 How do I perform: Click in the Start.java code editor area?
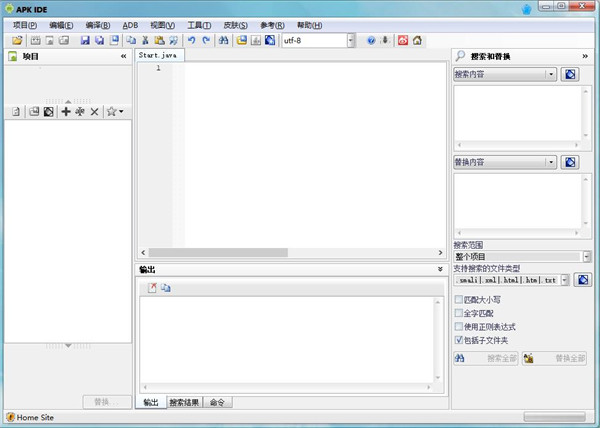pyautogui.click(x=315, y=155)
